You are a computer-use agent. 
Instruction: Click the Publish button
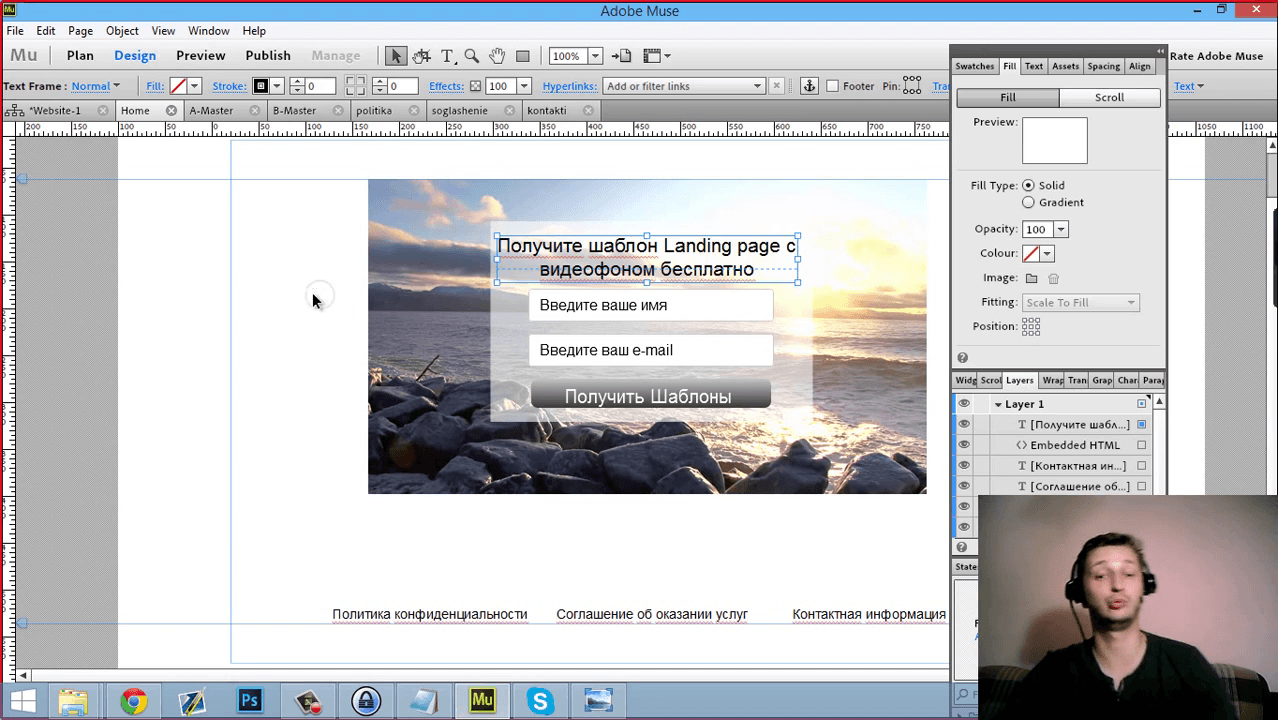point(268,56)
